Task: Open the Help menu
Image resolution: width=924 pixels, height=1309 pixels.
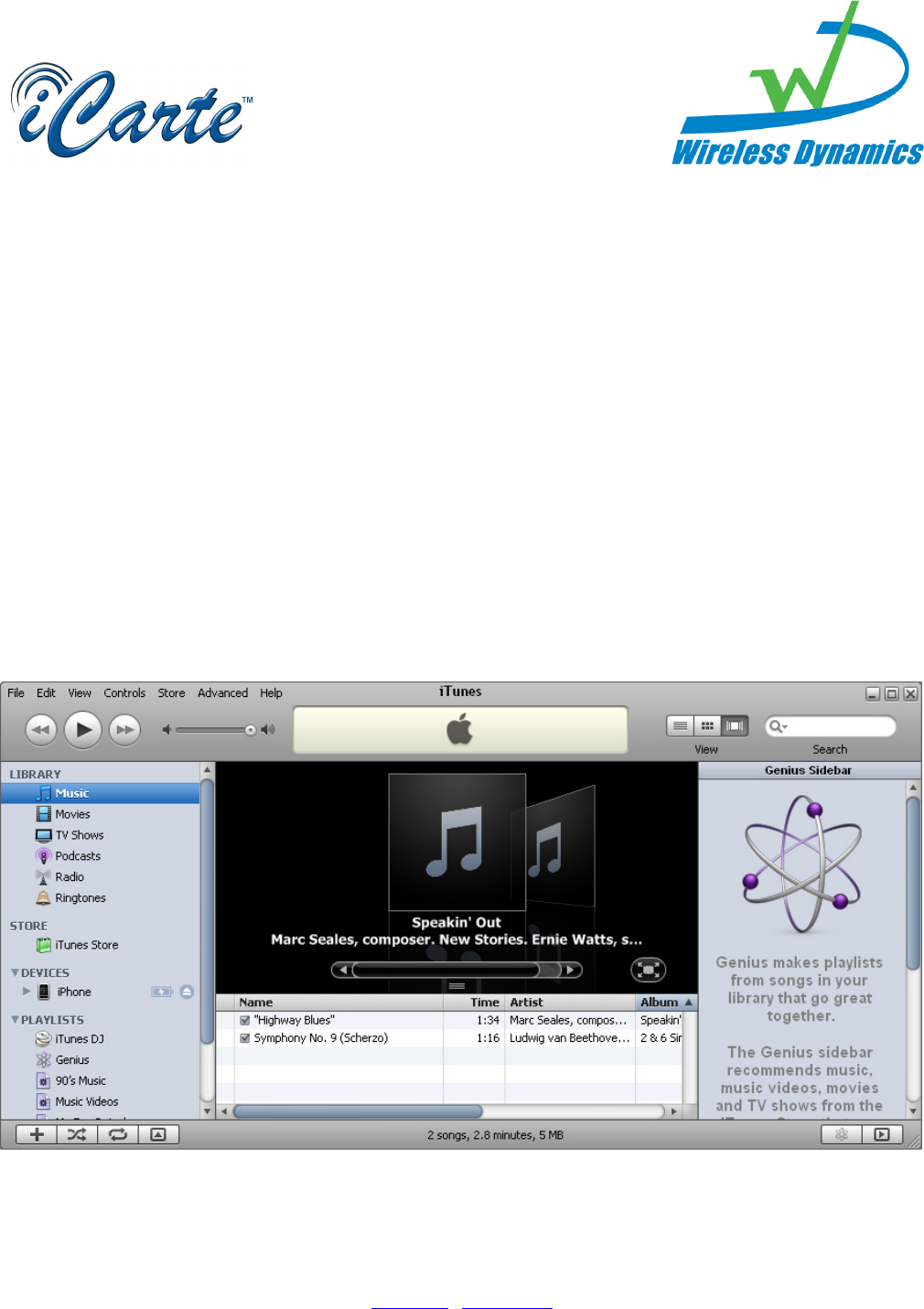Action: click(x=271, y=693)
